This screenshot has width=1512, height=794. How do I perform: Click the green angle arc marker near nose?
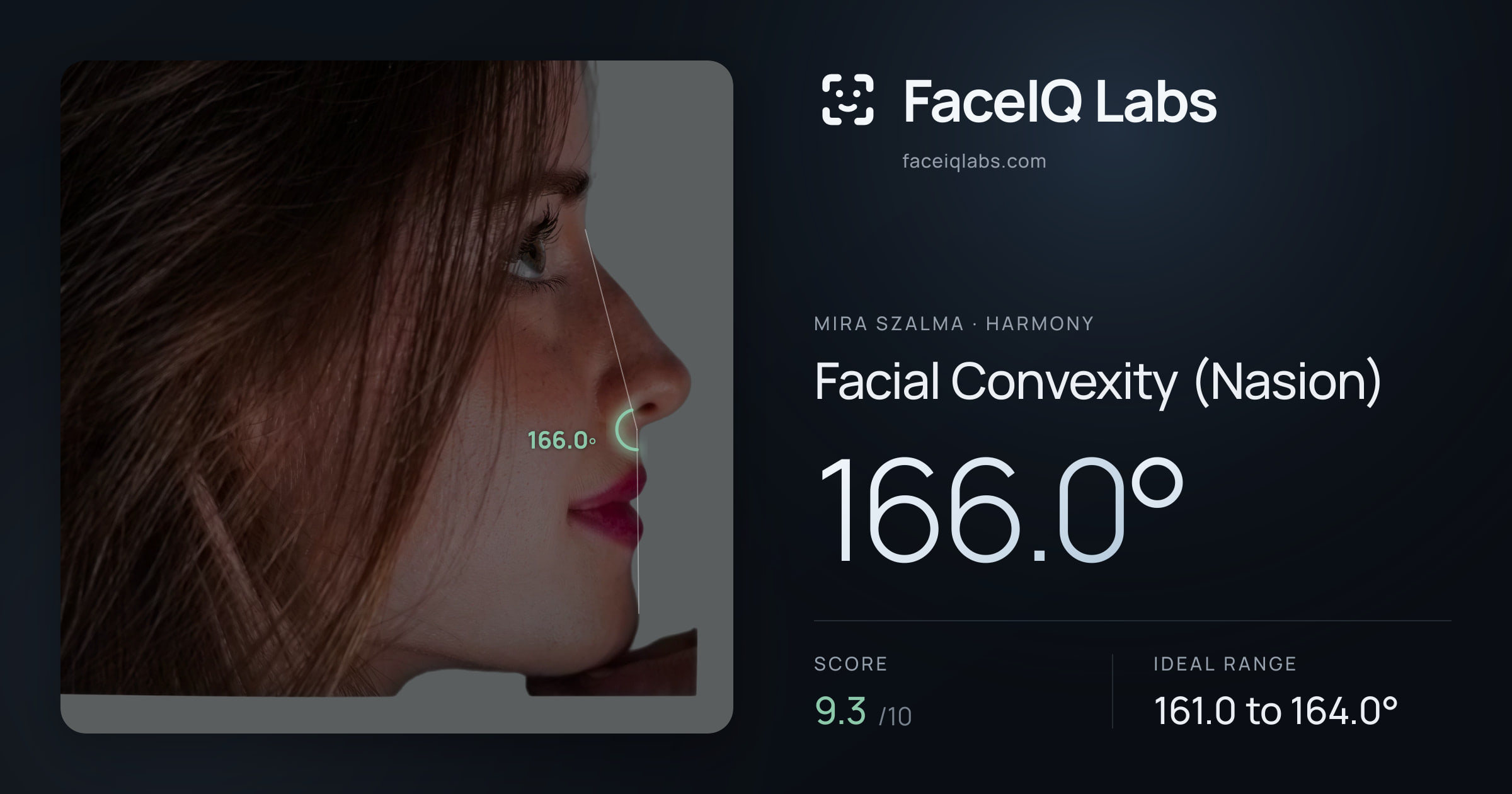pos(627,430)
